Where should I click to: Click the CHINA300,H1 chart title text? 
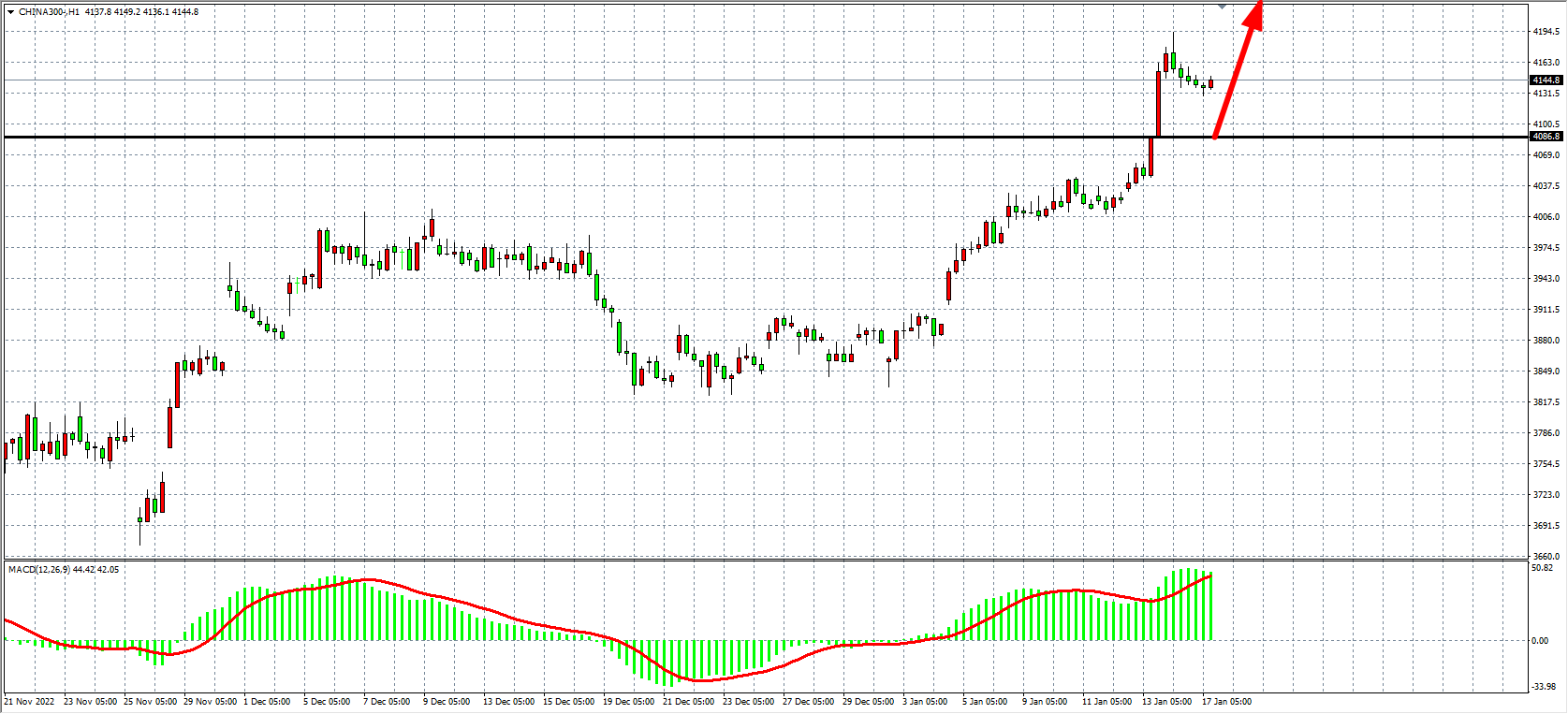point(49,12)
